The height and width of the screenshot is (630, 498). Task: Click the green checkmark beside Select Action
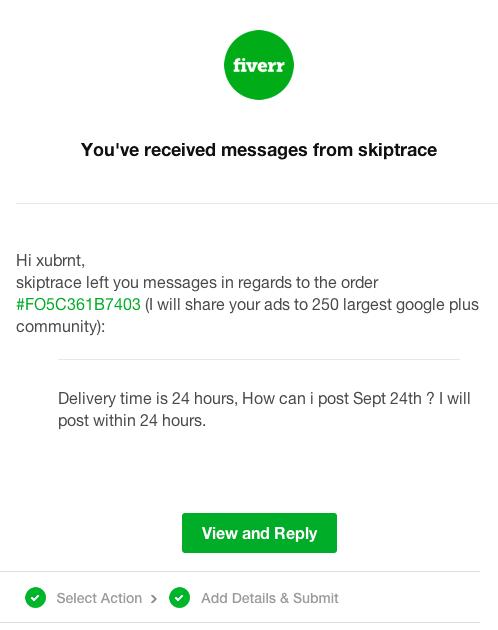tap(35, 597)
